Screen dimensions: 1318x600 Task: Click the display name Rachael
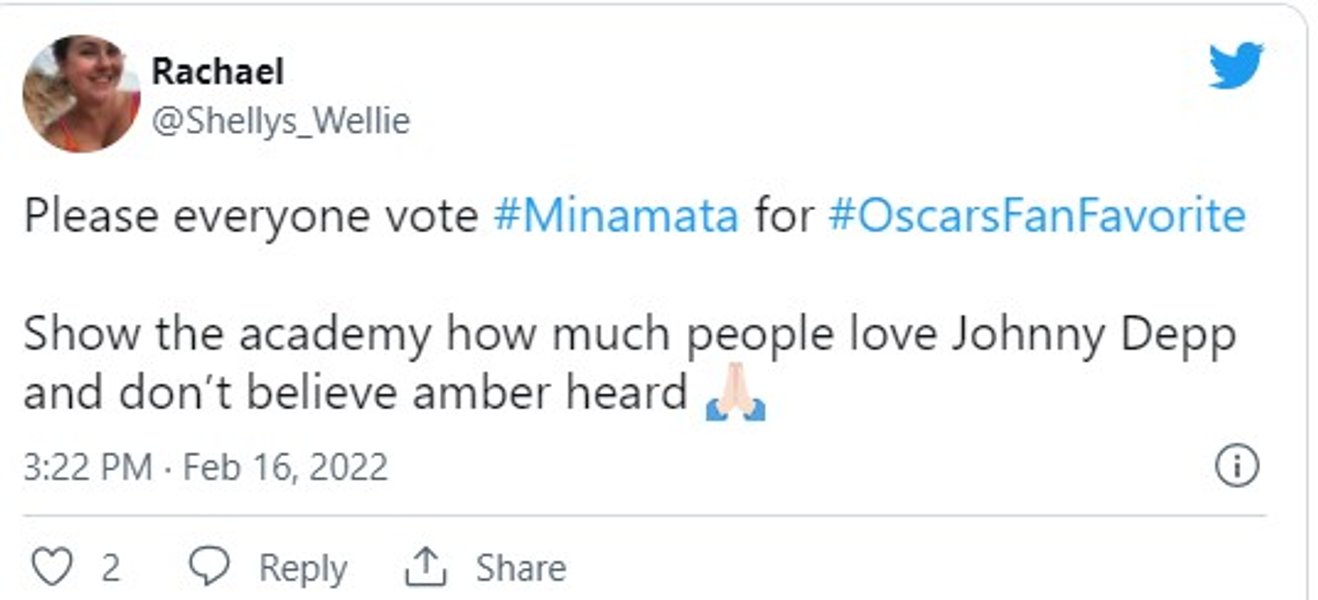[x=217, y=71]
